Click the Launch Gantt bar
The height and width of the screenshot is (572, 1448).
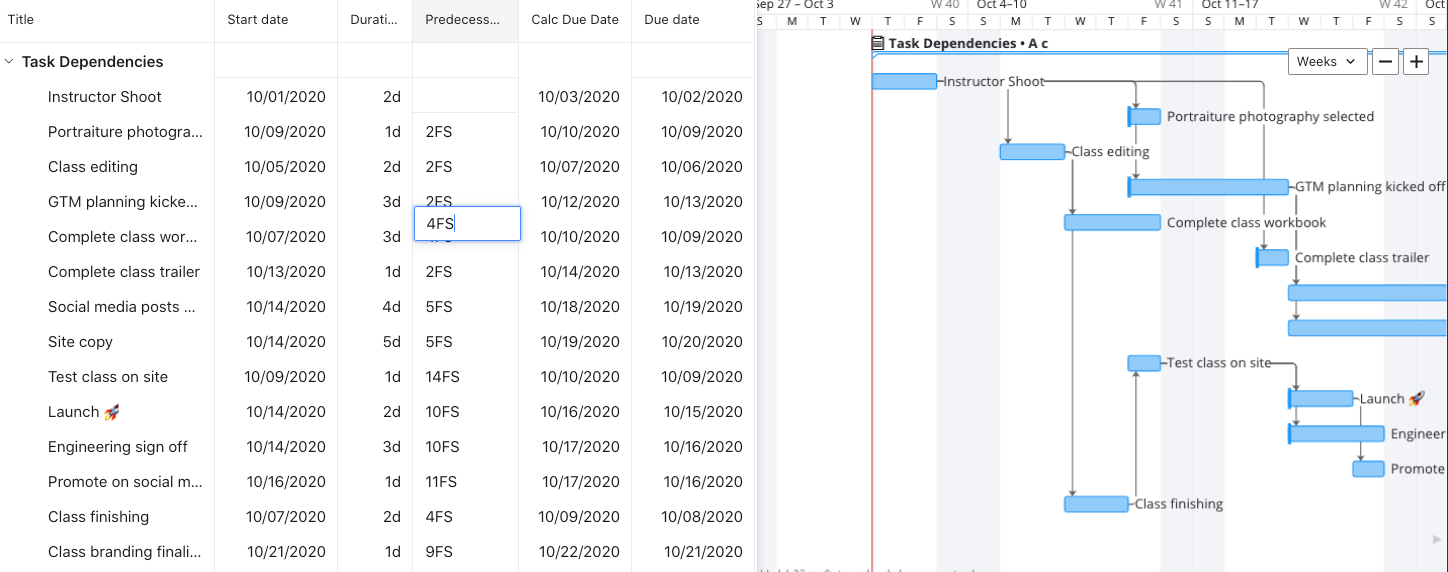(1320, 399)
